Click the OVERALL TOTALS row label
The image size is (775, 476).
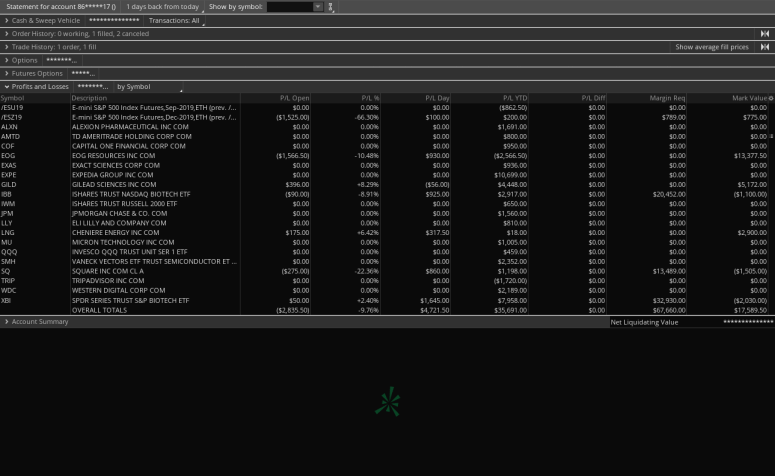coord(99,310)
